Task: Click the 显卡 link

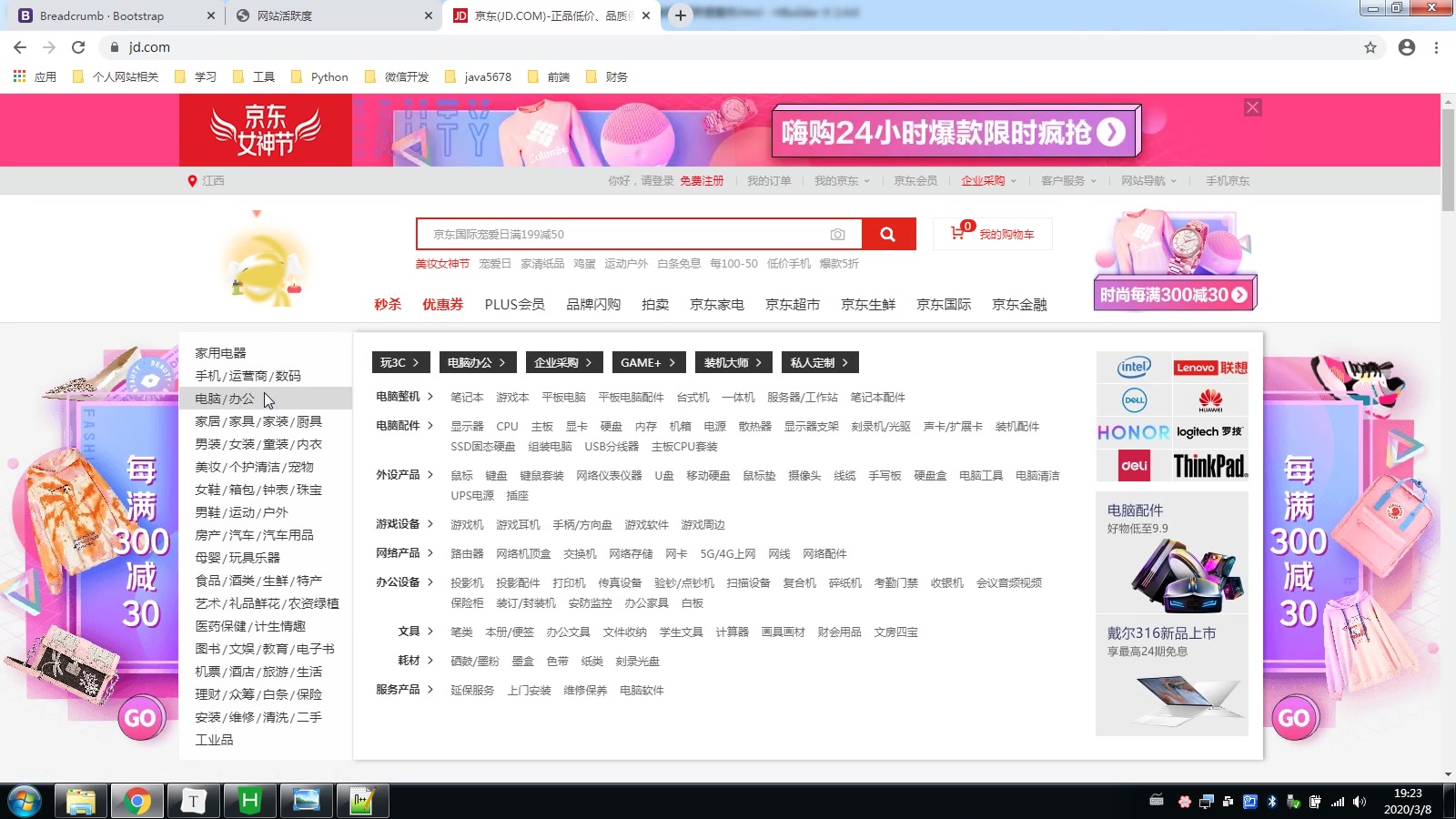Action: coord(576,427)
